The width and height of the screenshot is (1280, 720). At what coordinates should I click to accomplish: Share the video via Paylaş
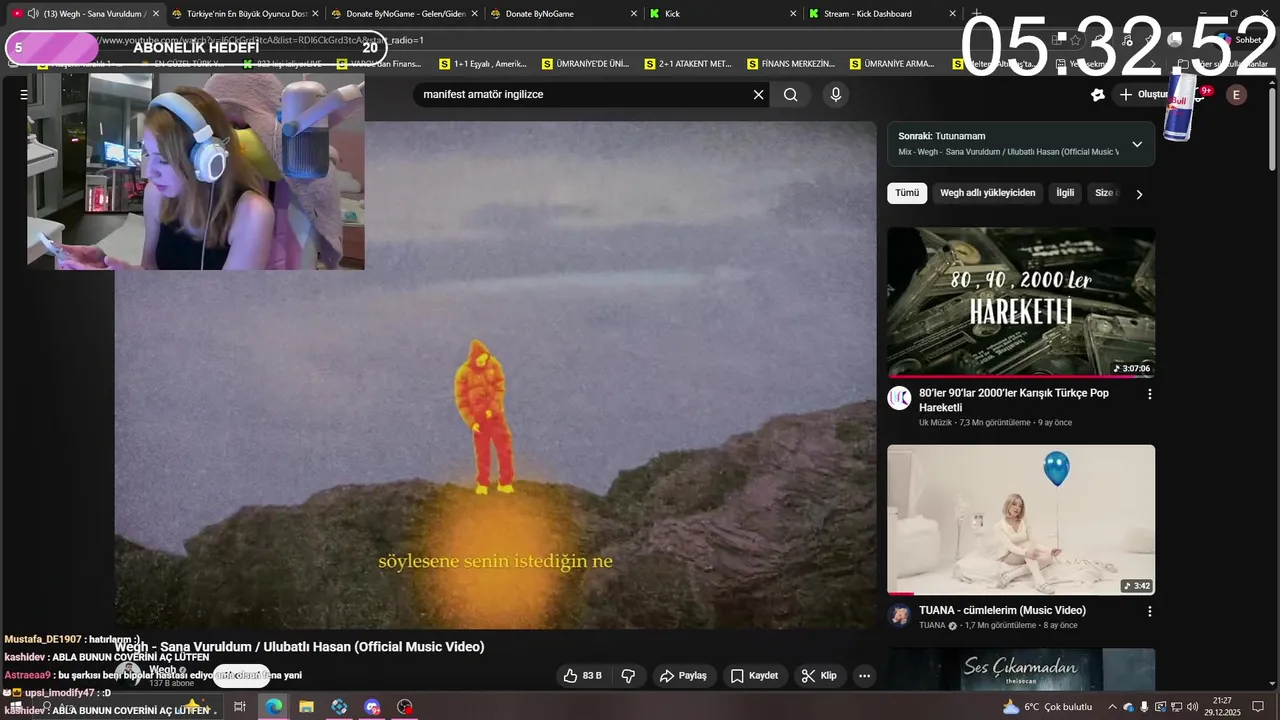[x=683, y=676]
